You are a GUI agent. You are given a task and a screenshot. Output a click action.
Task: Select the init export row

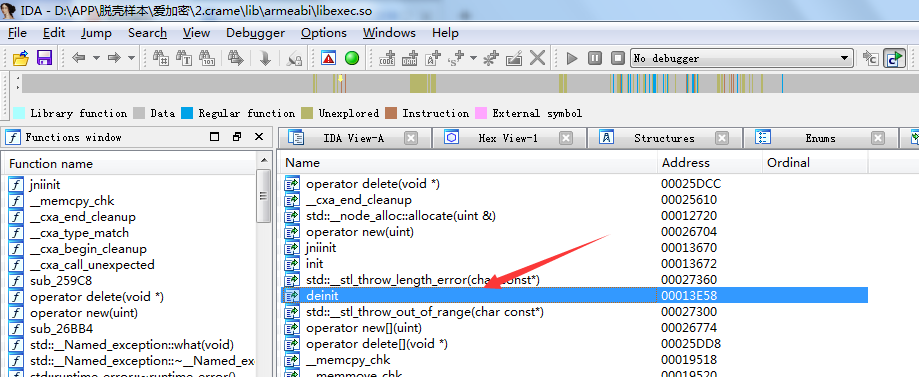[x=574, y=264]
